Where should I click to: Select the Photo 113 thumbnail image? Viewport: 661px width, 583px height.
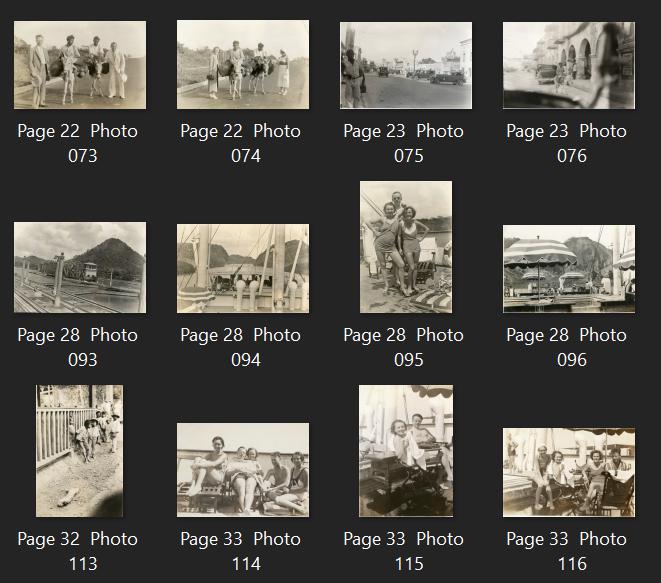[79, 451]
